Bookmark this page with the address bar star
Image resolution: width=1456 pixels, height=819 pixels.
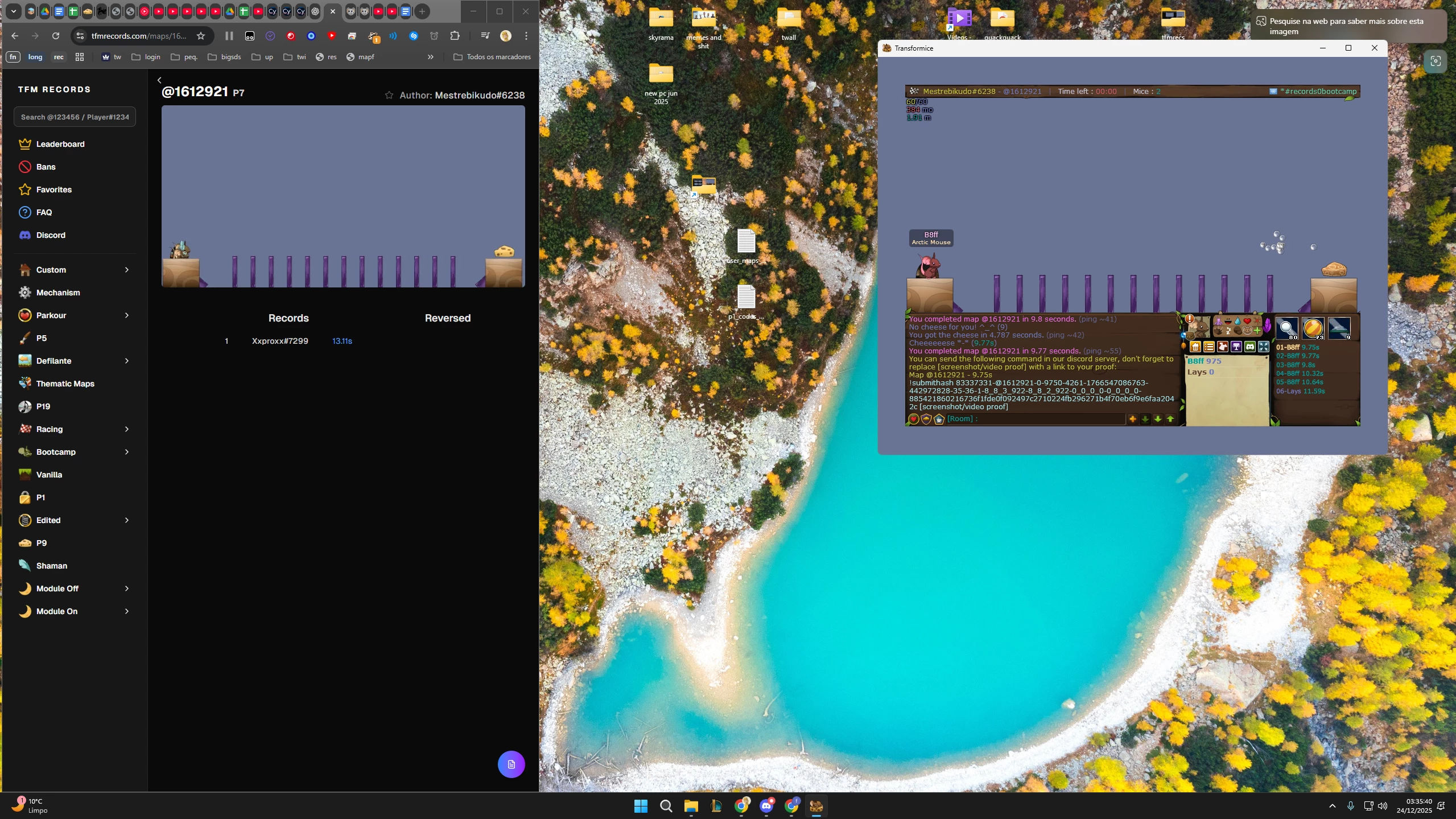coord(201,36)
